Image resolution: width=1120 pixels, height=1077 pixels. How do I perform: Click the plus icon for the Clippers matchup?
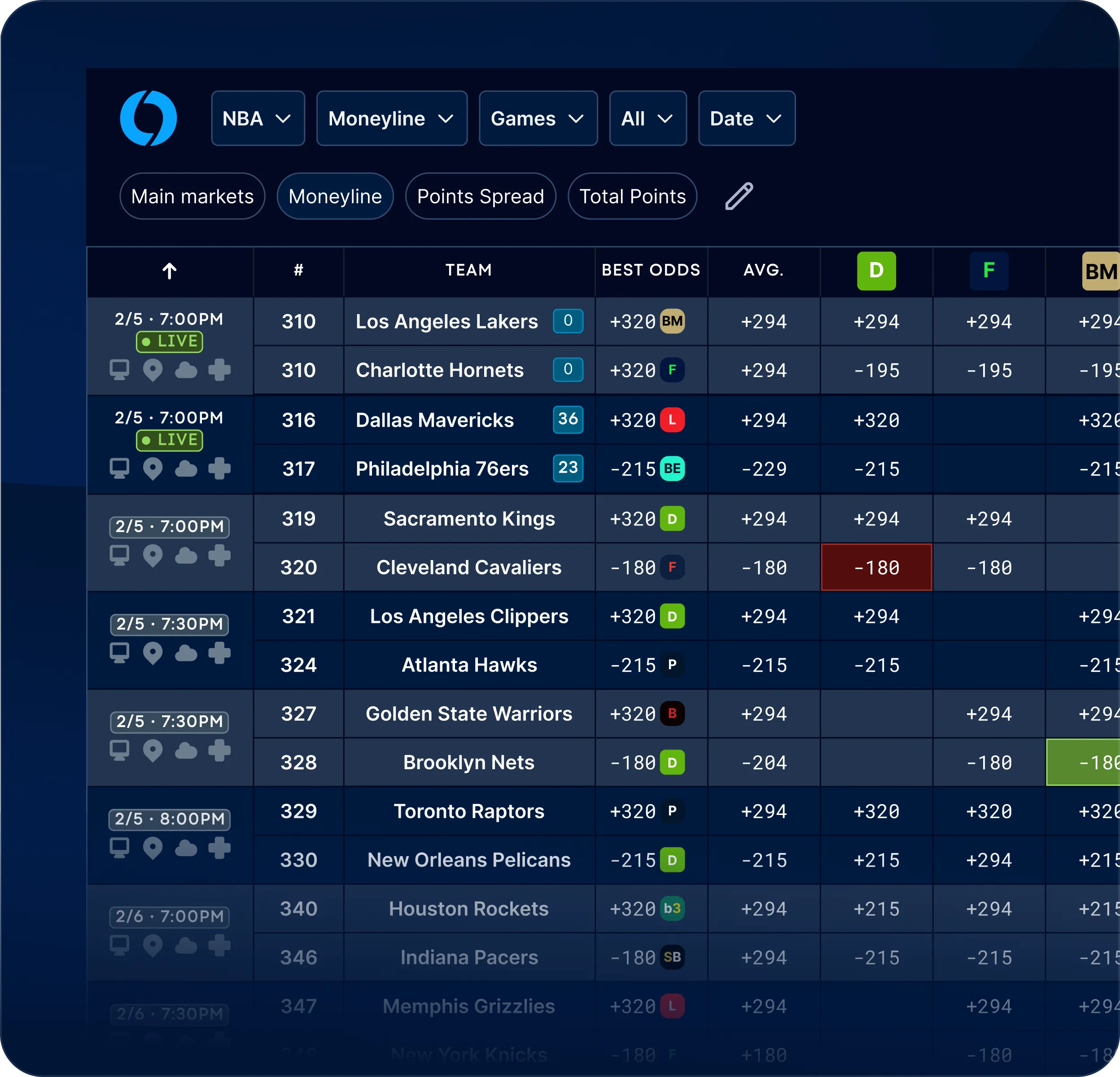click(219, 652)
